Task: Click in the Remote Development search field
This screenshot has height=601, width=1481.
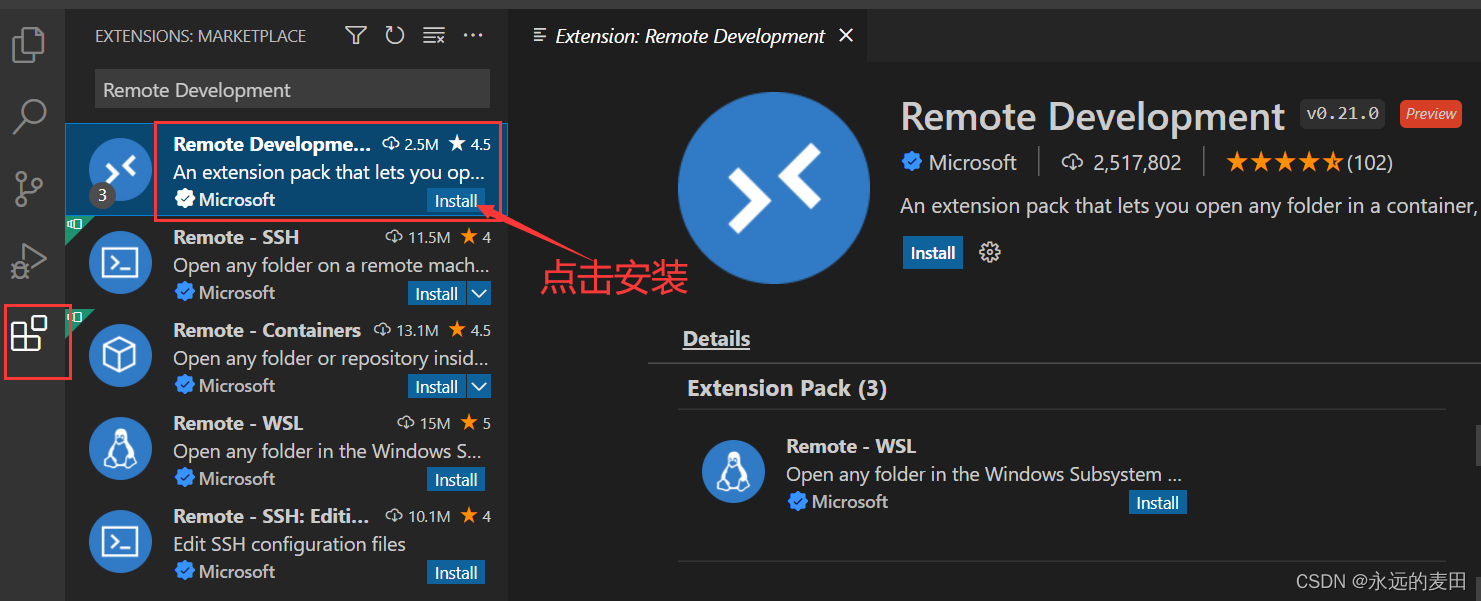Action: coord(292,89)
